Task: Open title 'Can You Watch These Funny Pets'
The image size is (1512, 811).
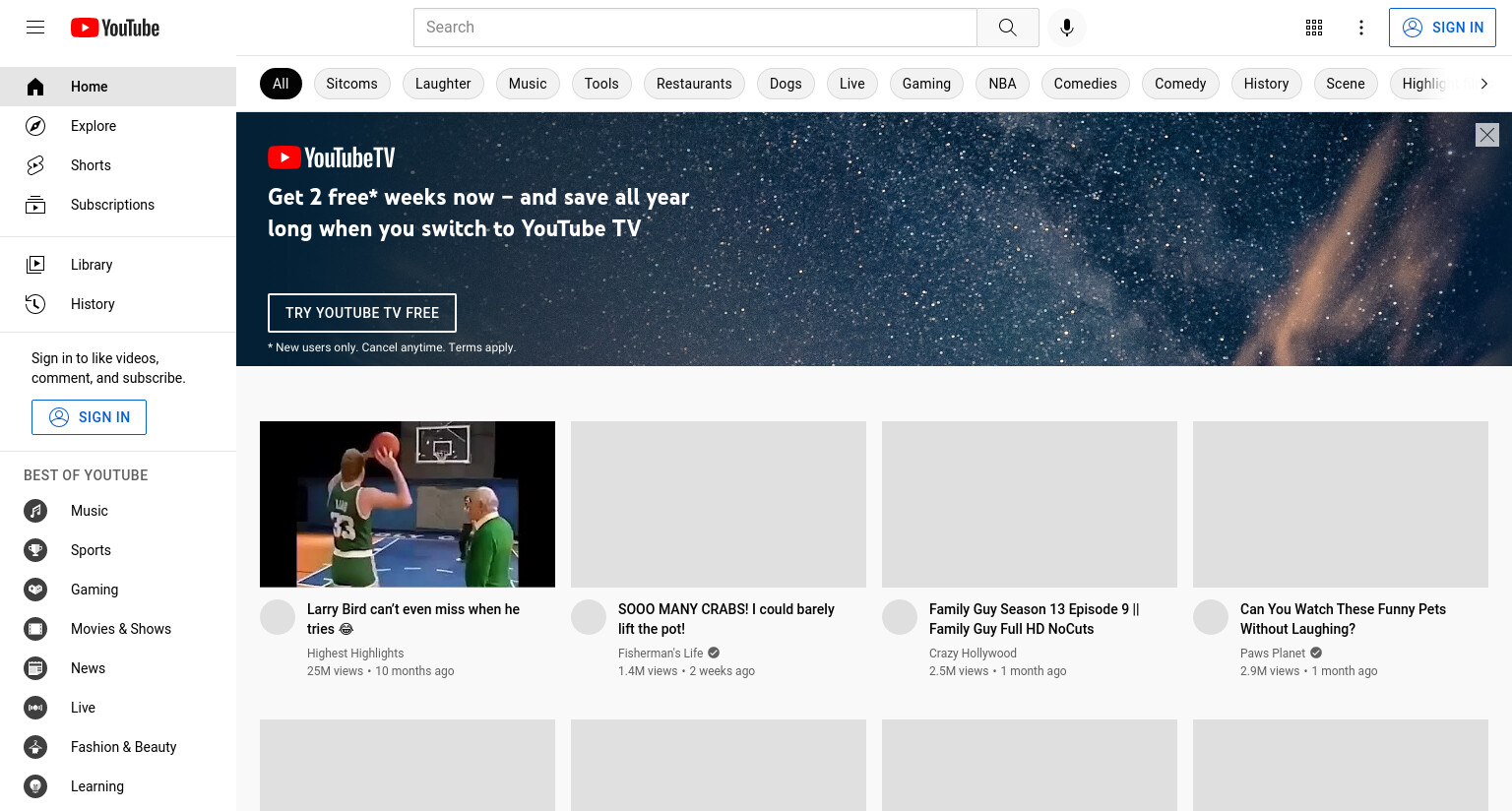Action: [1343, 619]
